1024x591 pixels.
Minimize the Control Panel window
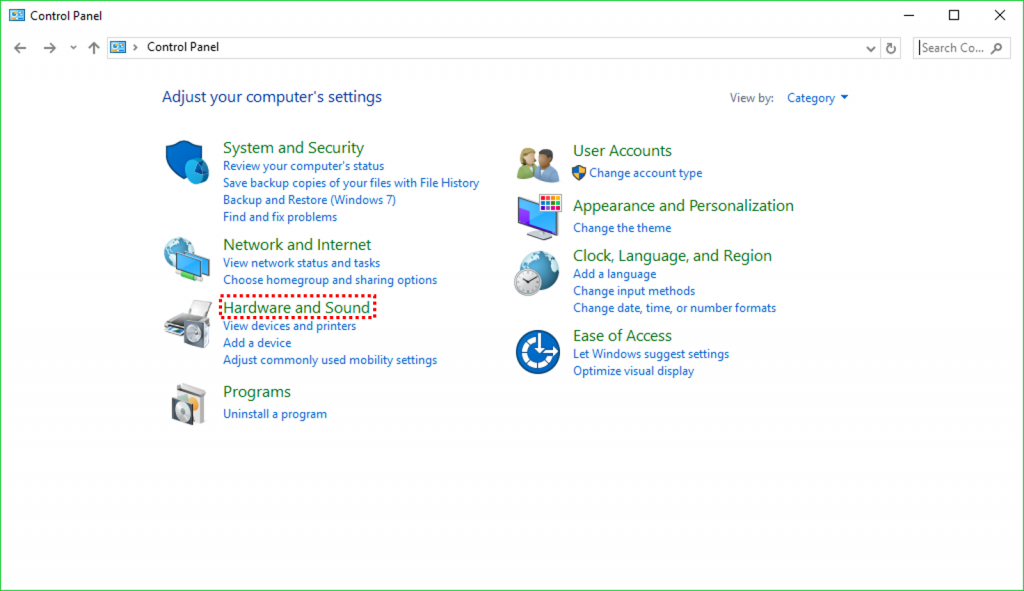click(x=908, y=15)
